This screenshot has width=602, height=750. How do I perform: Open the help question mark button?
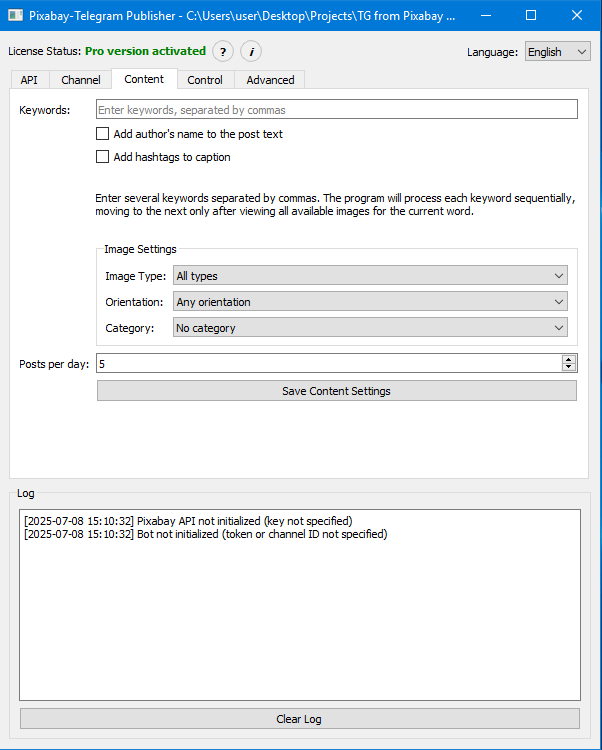pos(223,52)
